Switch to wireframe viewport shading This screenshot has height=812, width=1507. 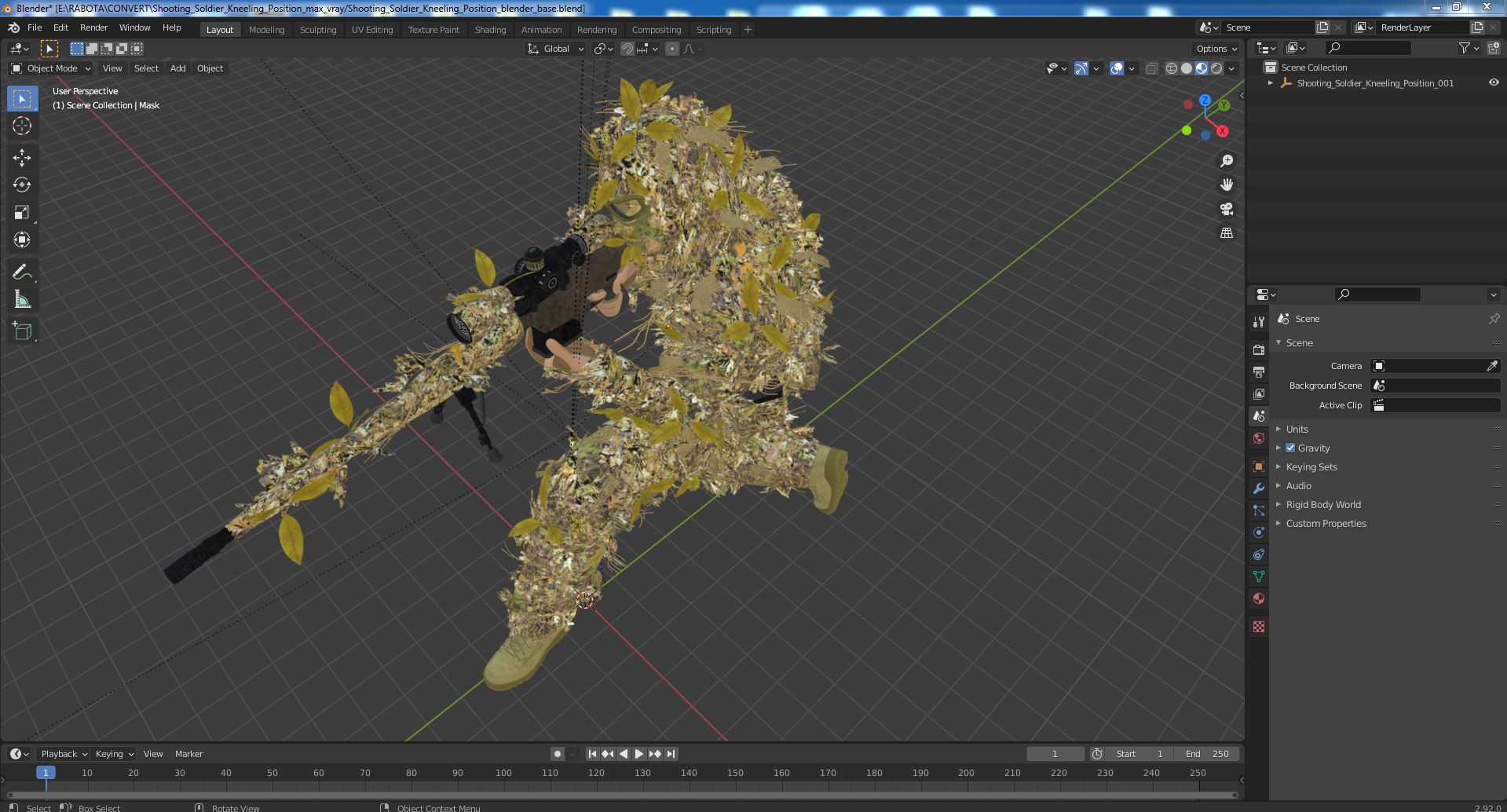coord(1172,68)
